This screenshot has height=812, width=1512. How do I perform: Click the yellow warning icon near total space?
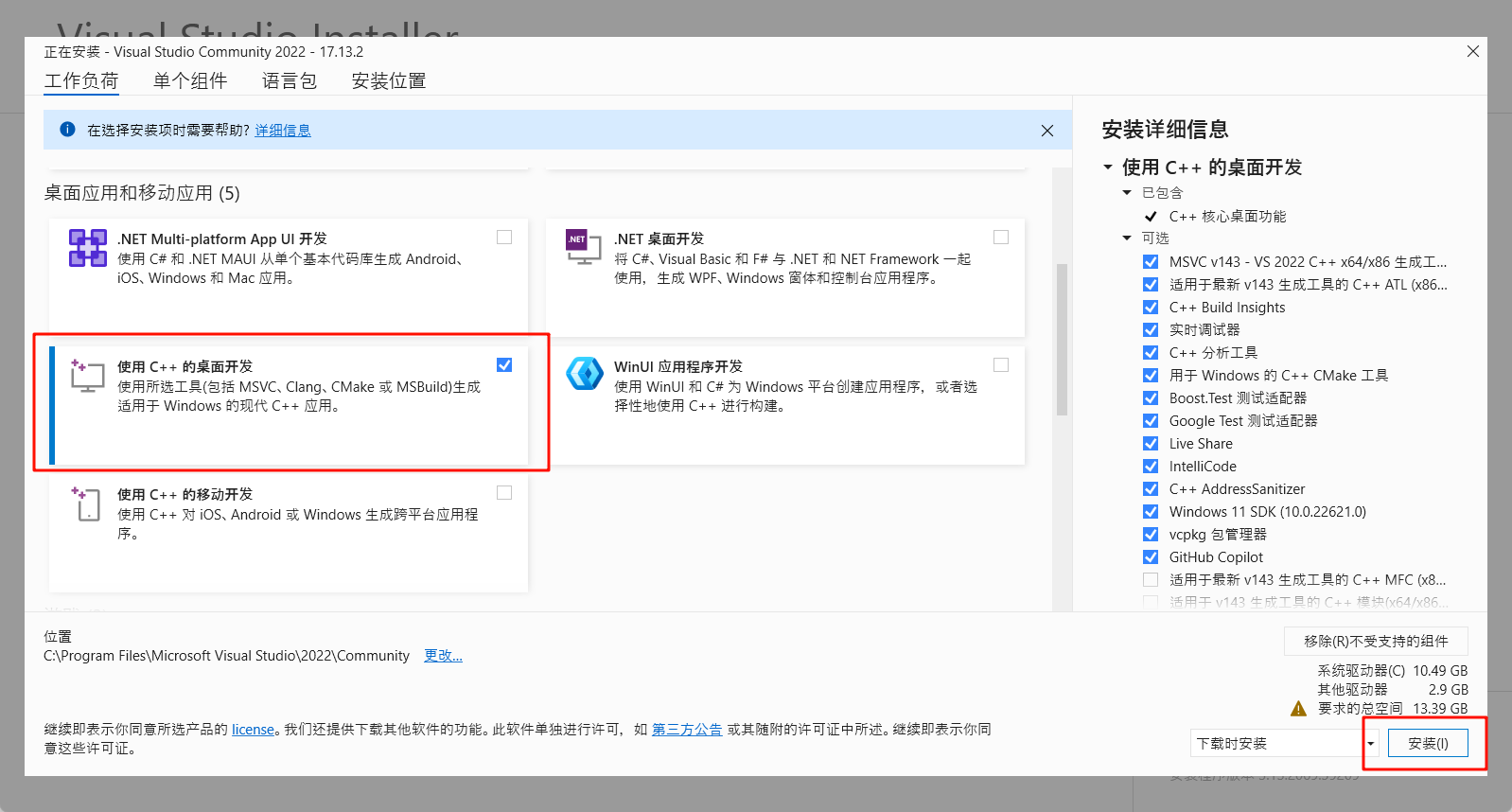click(x=1298, y=708)
